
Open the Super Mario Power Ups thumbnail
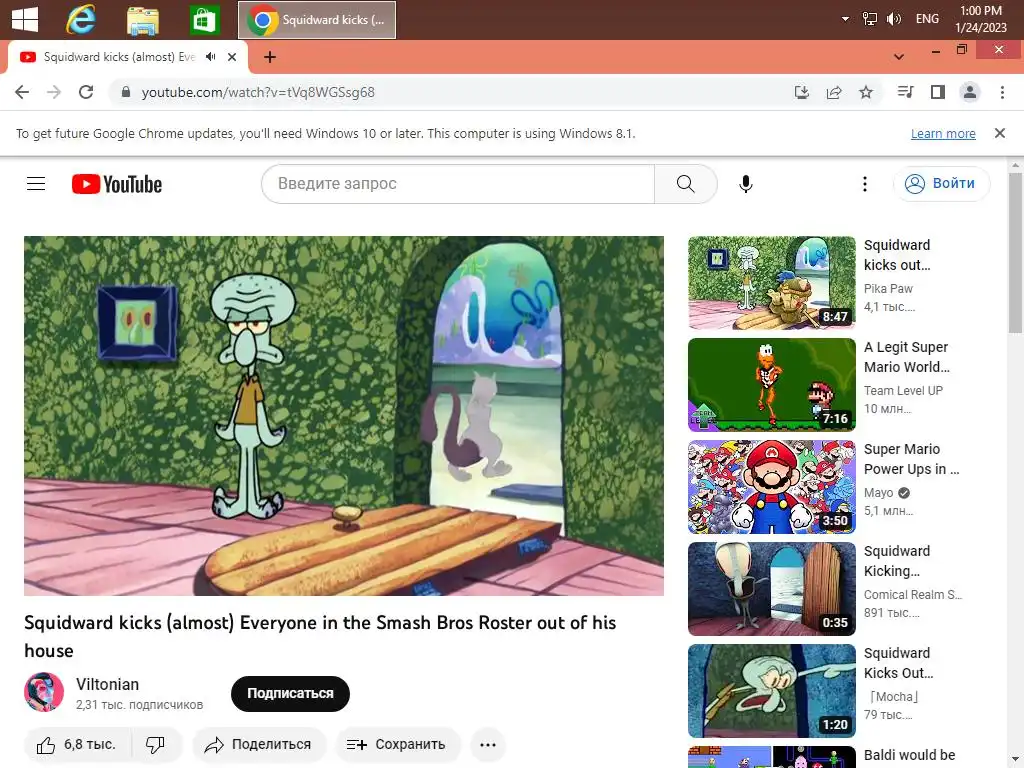coord(771,487)
